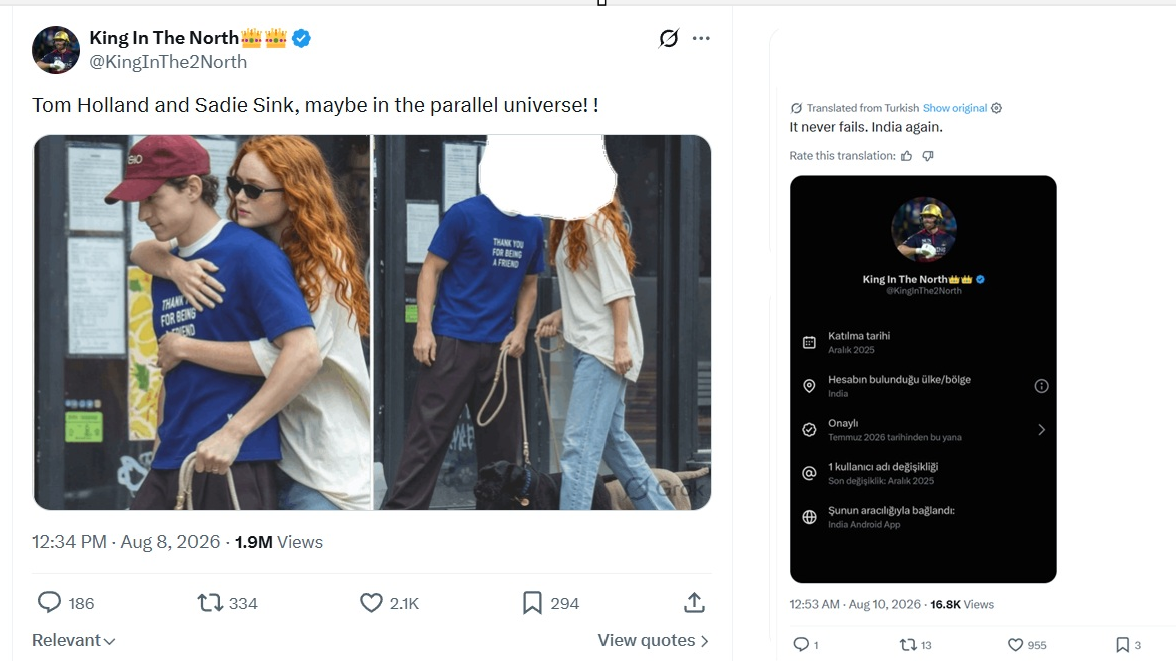Expand the Onaylı verified row chevron
This screenshot has width=1176, height=661.
pyautogui.click(x=1041, y=429)
